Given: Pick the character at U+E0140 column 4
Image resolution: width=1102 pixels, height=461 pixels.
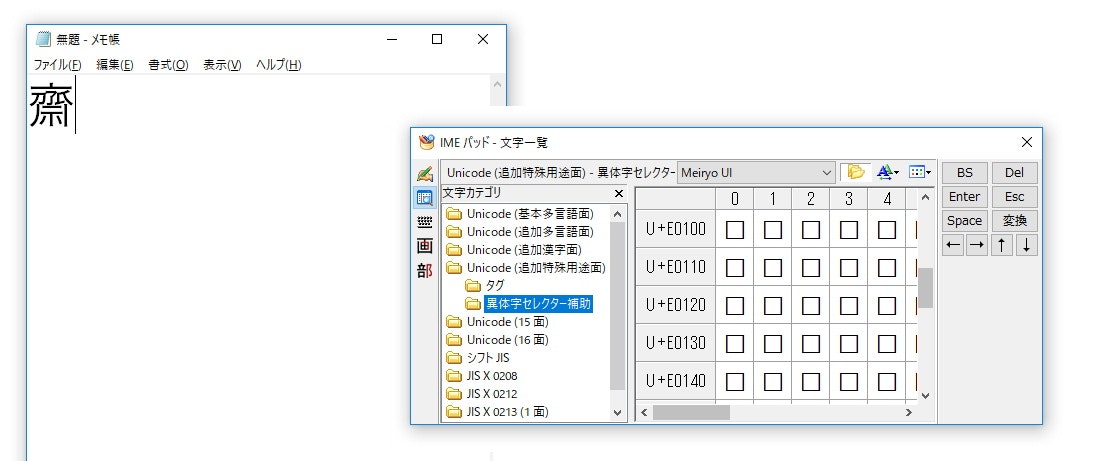Looking at the screenshot, I should (886, 381).
